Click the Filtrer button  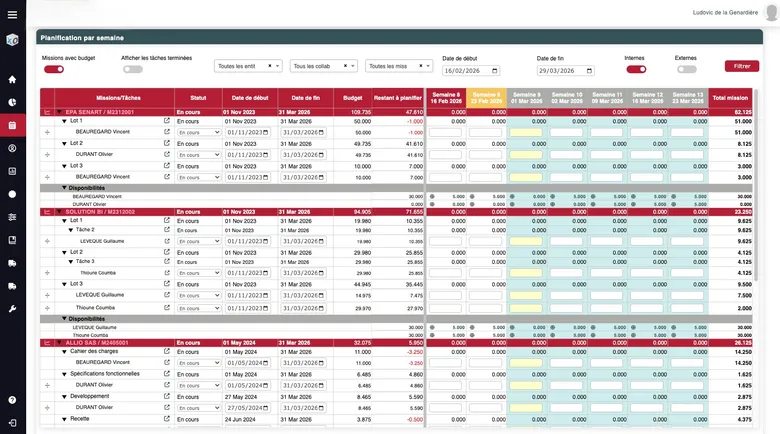pos(741,66)
